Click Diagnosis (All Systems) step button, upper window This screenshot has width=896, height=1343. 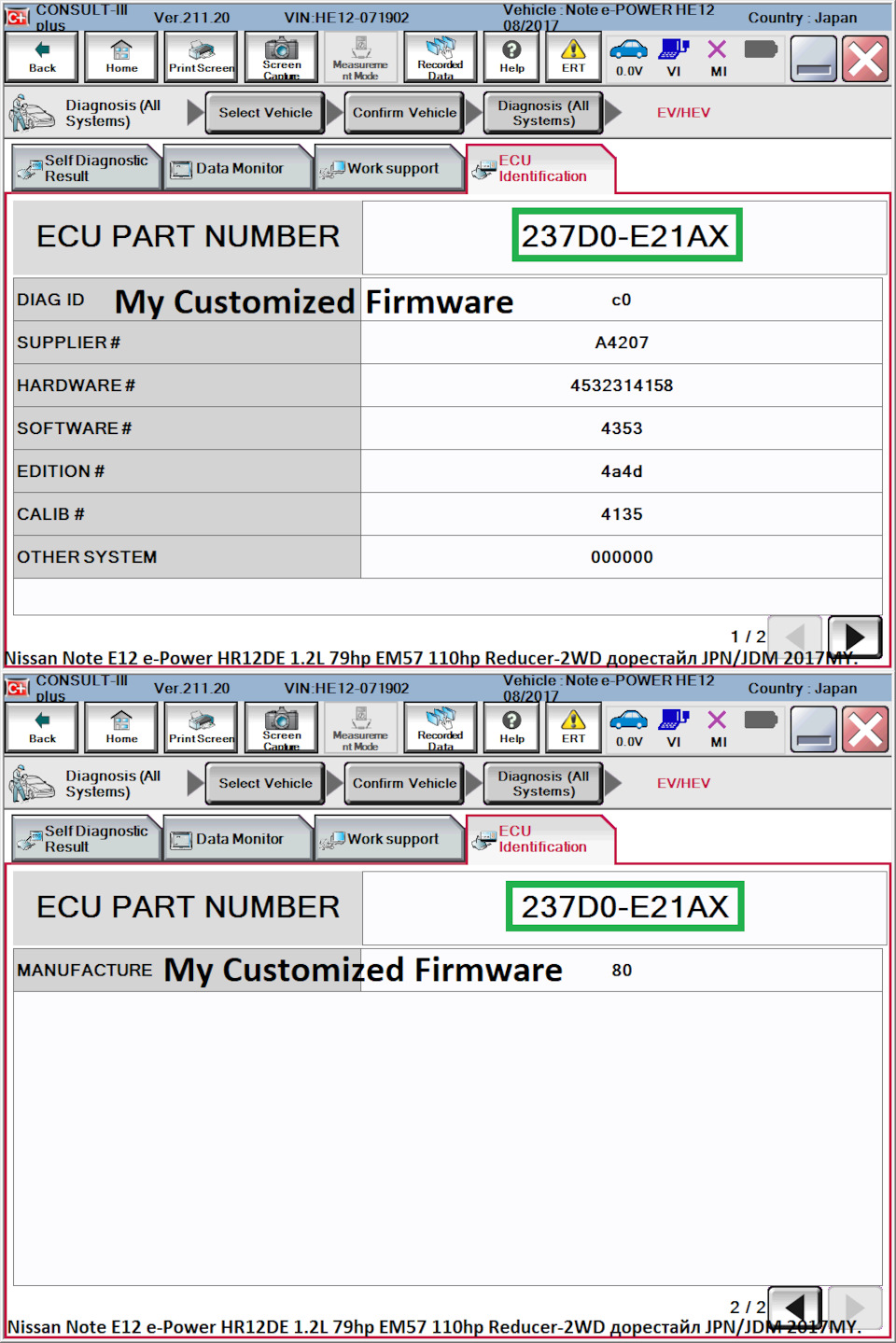[x=543, y=113]
